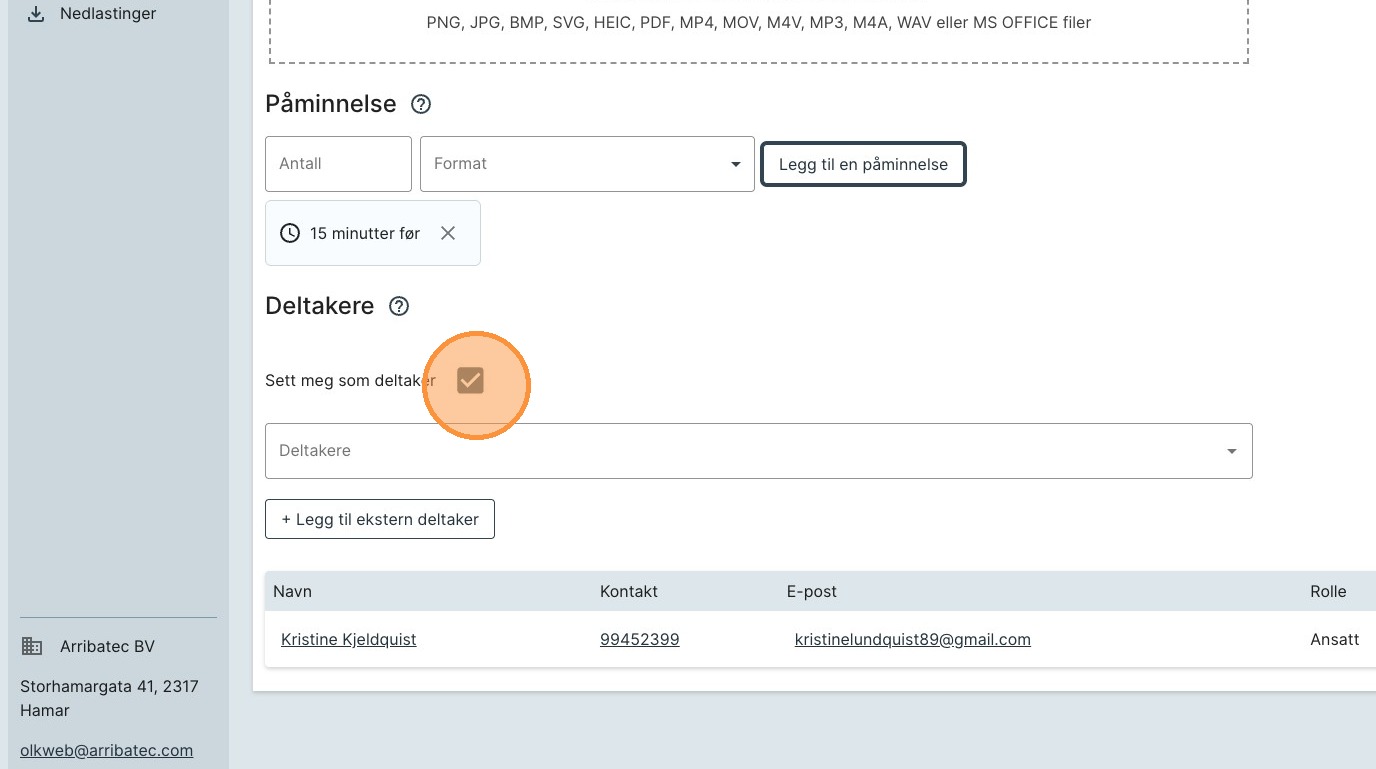
Task: Click the Navn column header
Action: (292, 591)
